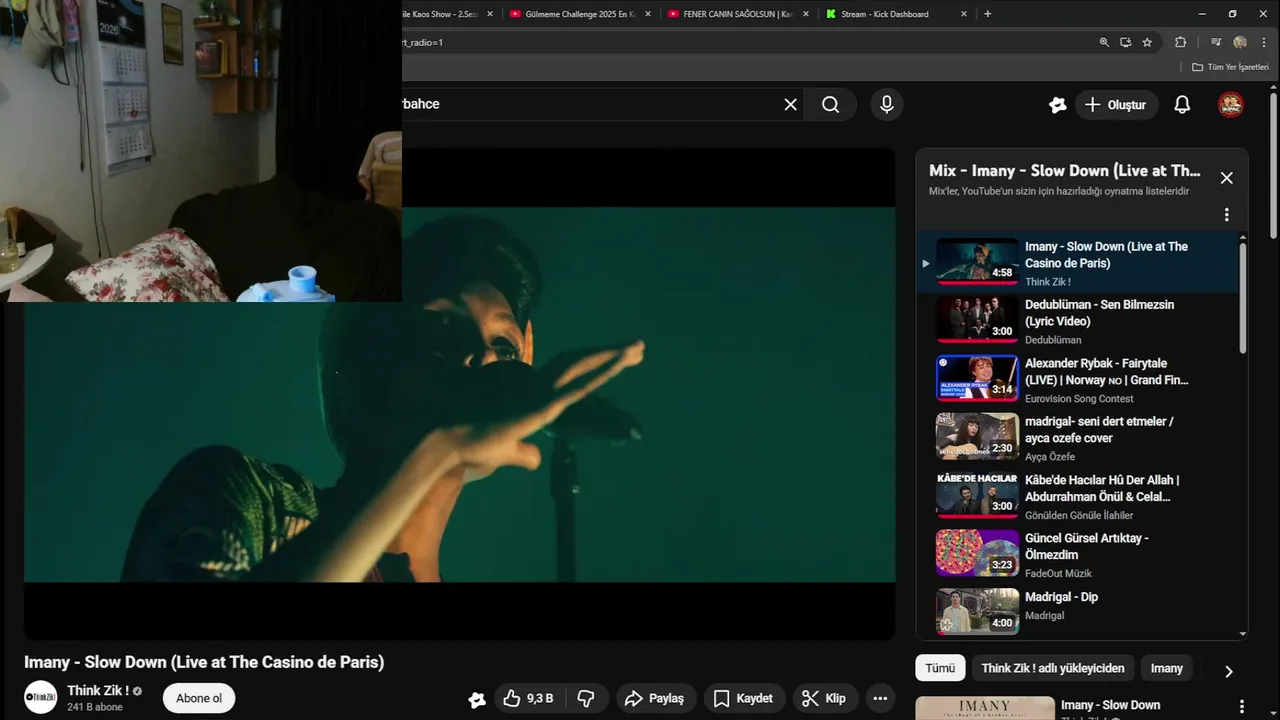Open the YouTube account avatar menu
Screen dimensions: 1280x720
(x=1230, y=104)
